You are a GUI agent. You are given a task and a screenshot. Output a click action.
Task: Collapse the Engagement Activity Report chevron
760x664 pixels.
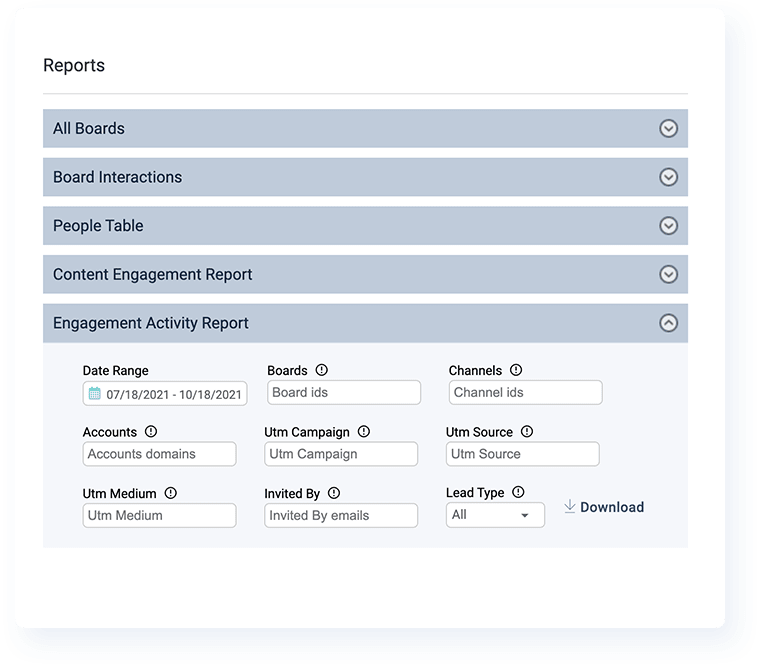point(669,323)
